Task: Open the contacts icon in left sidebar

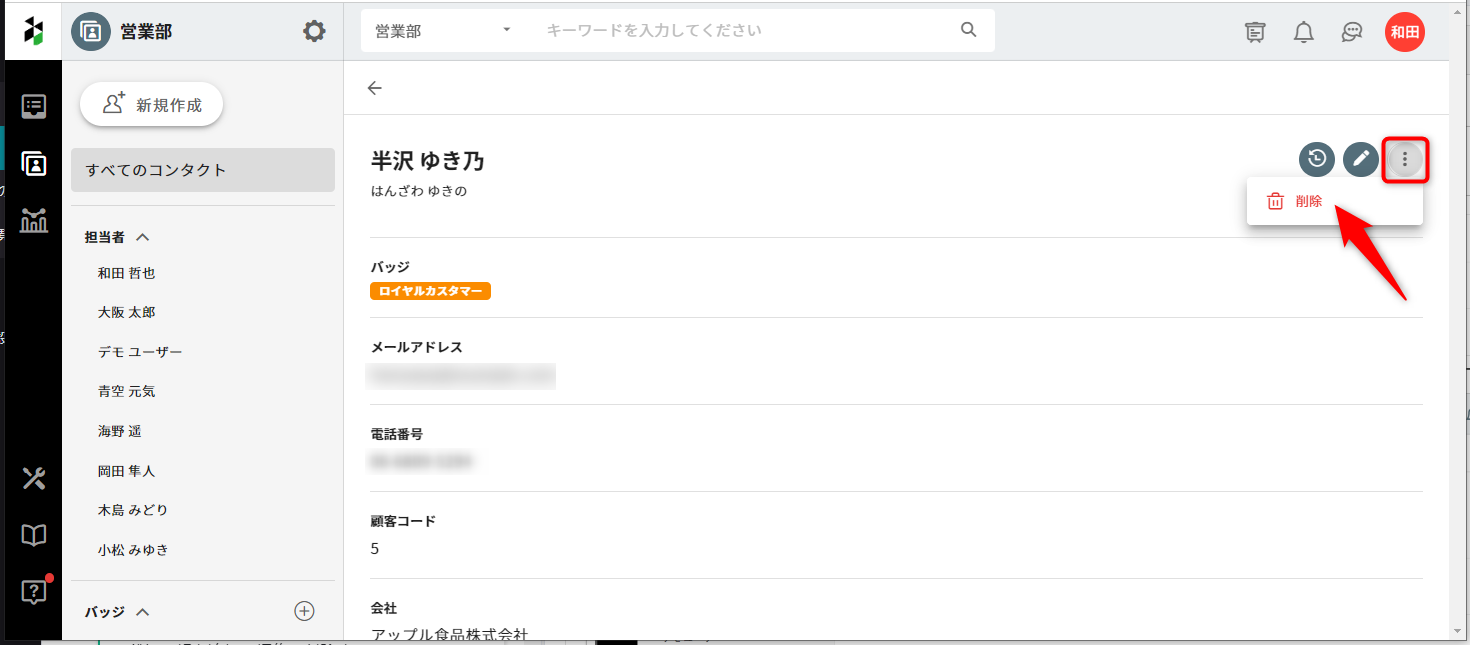Action: (x=34, y=163)
